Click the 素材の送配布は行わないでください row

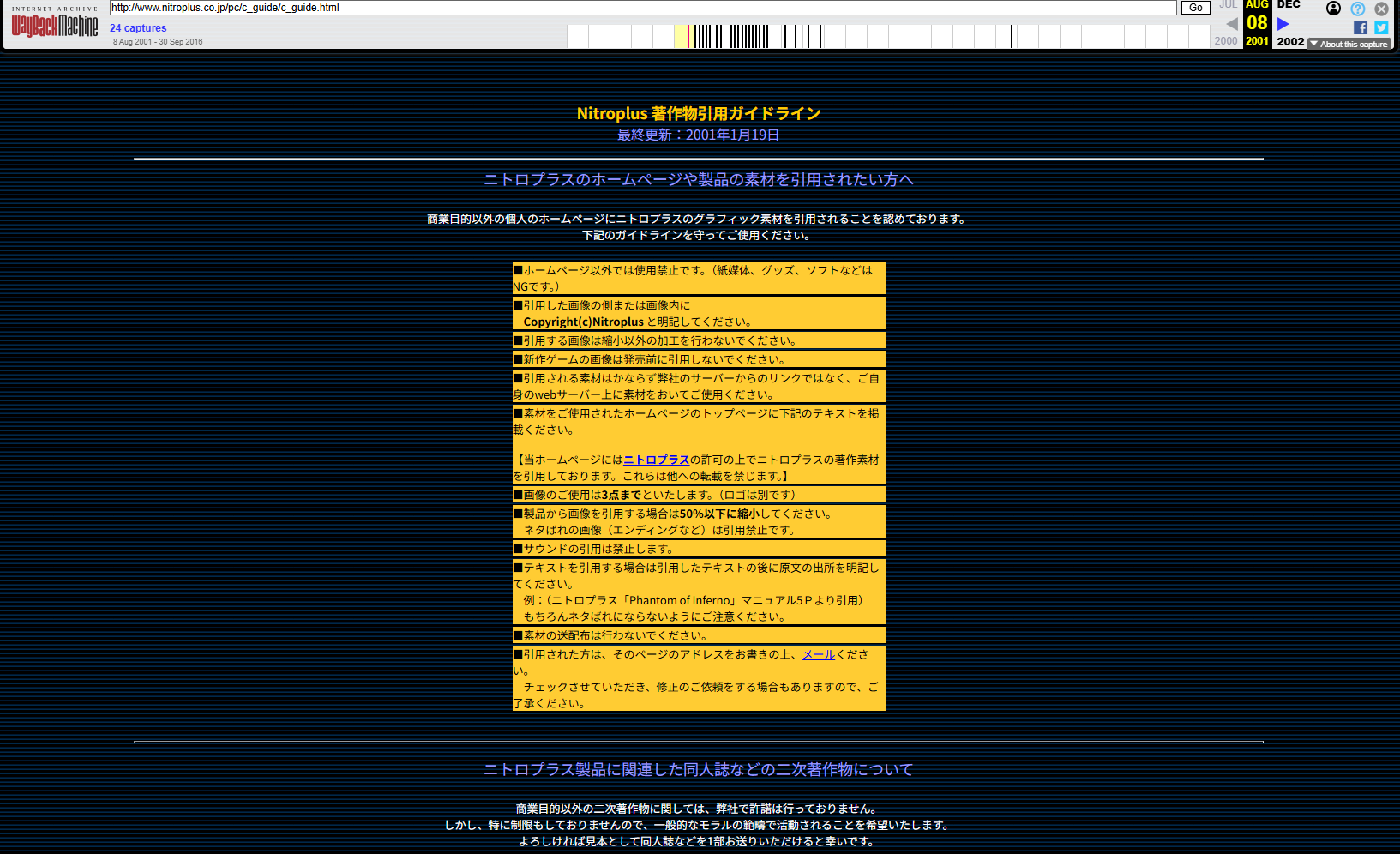click(699, 635)
